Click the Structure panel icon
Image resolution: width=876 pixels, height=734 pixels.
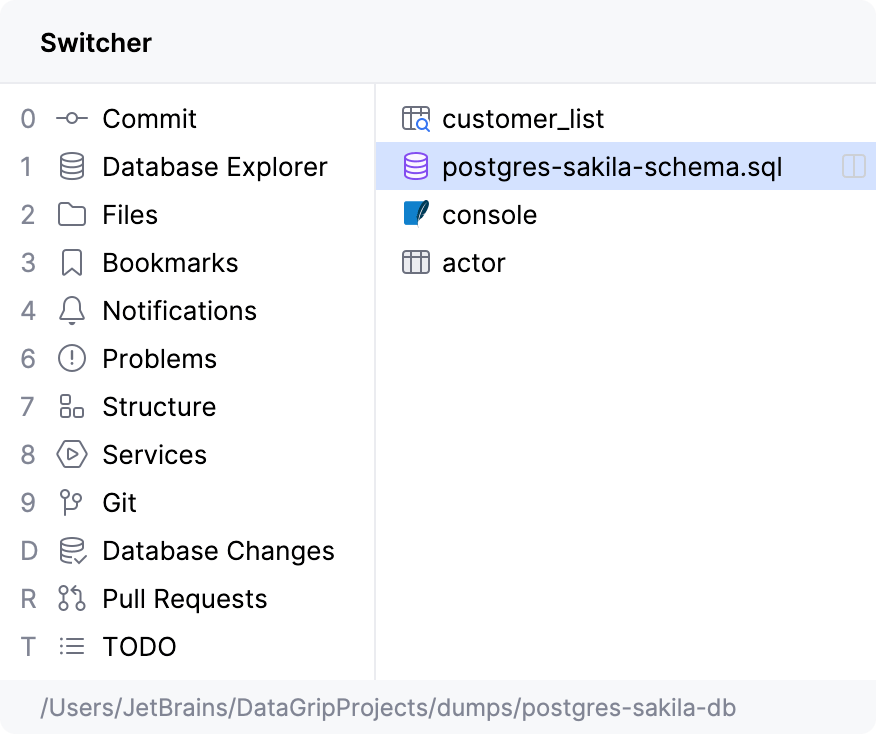coord(72,407)
